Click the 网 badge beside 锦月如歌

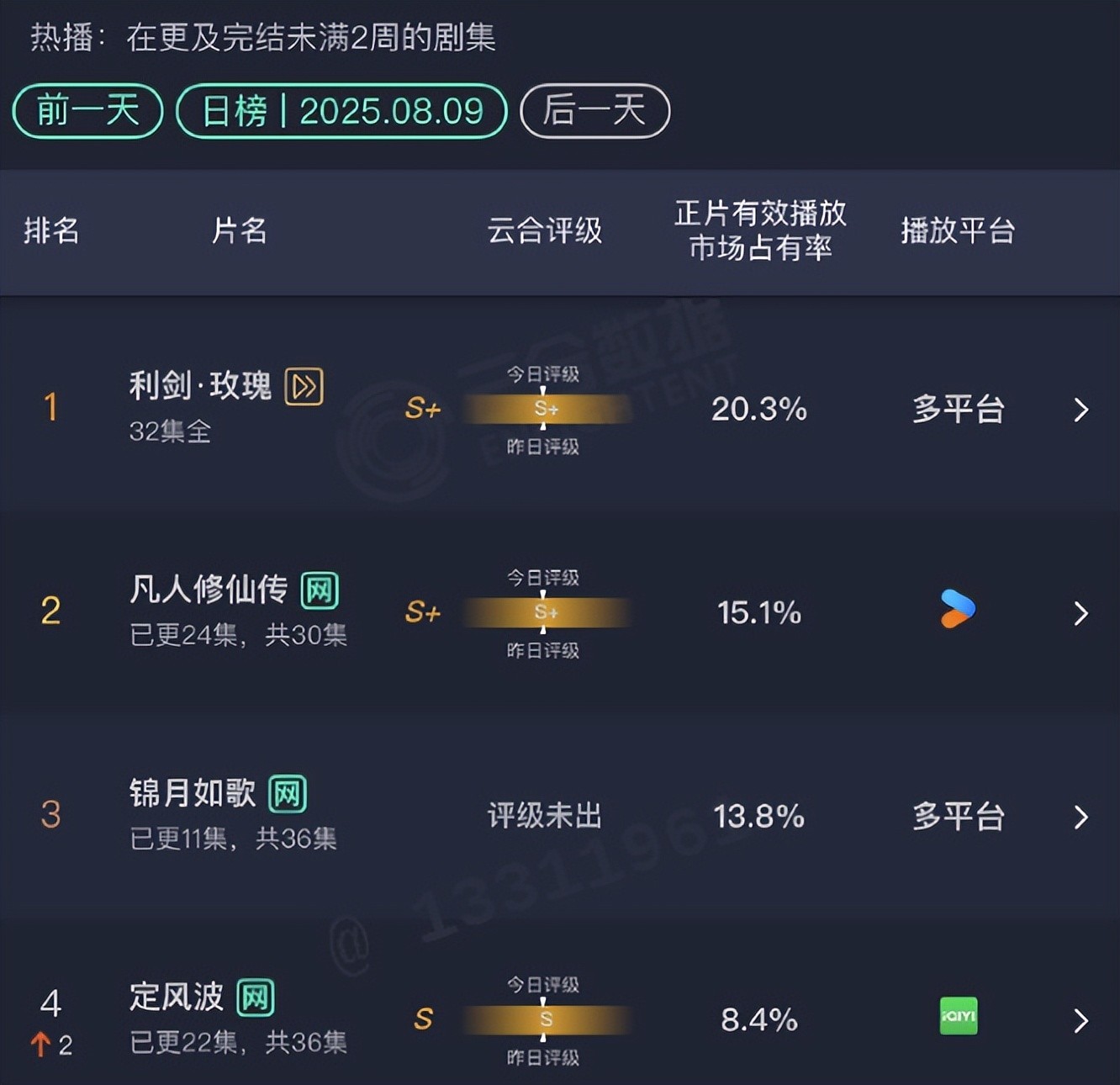[288, 794]
